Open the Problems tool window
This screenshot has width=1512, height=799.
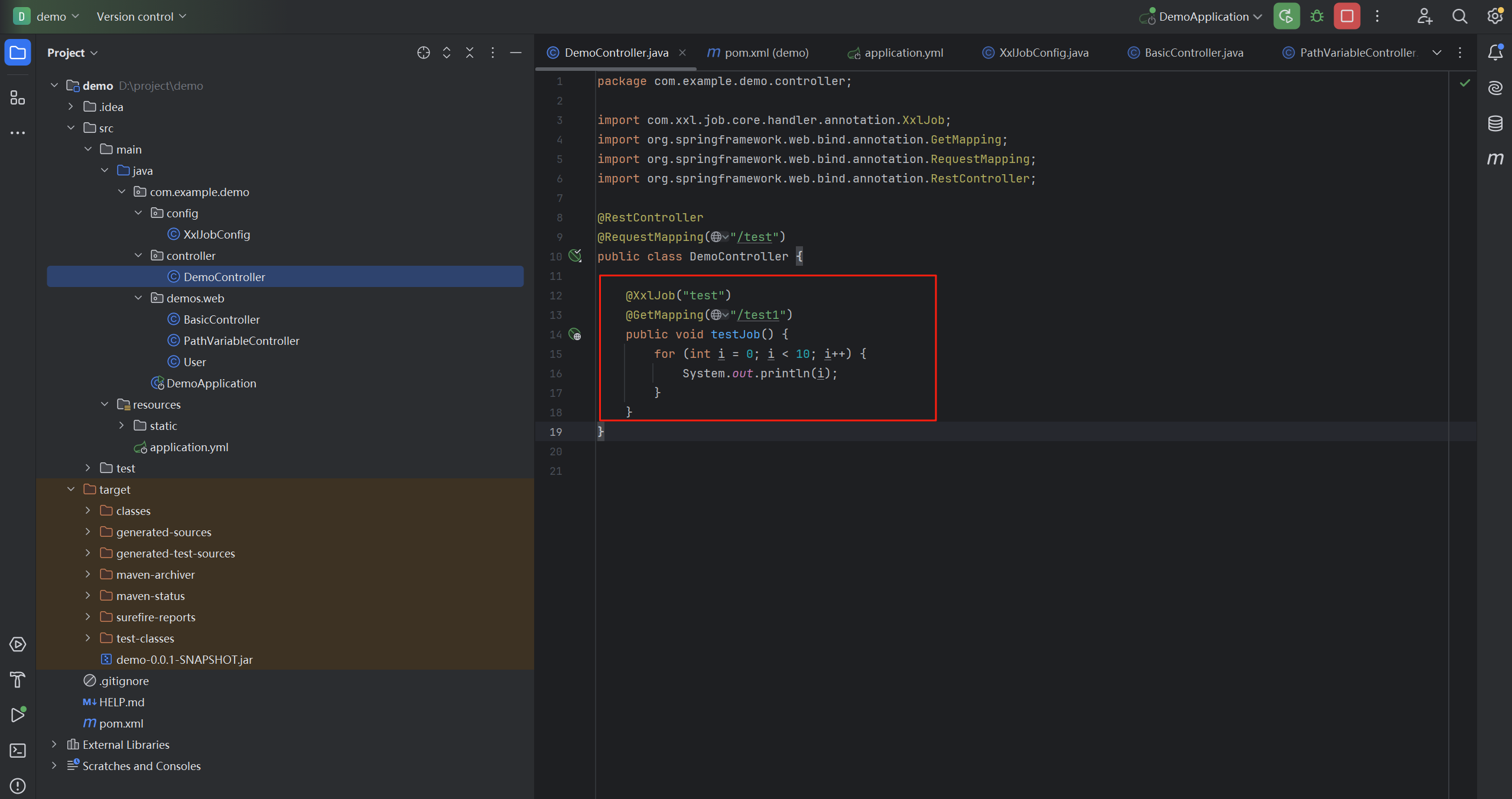pyautogui.click(x=18, y=786)
